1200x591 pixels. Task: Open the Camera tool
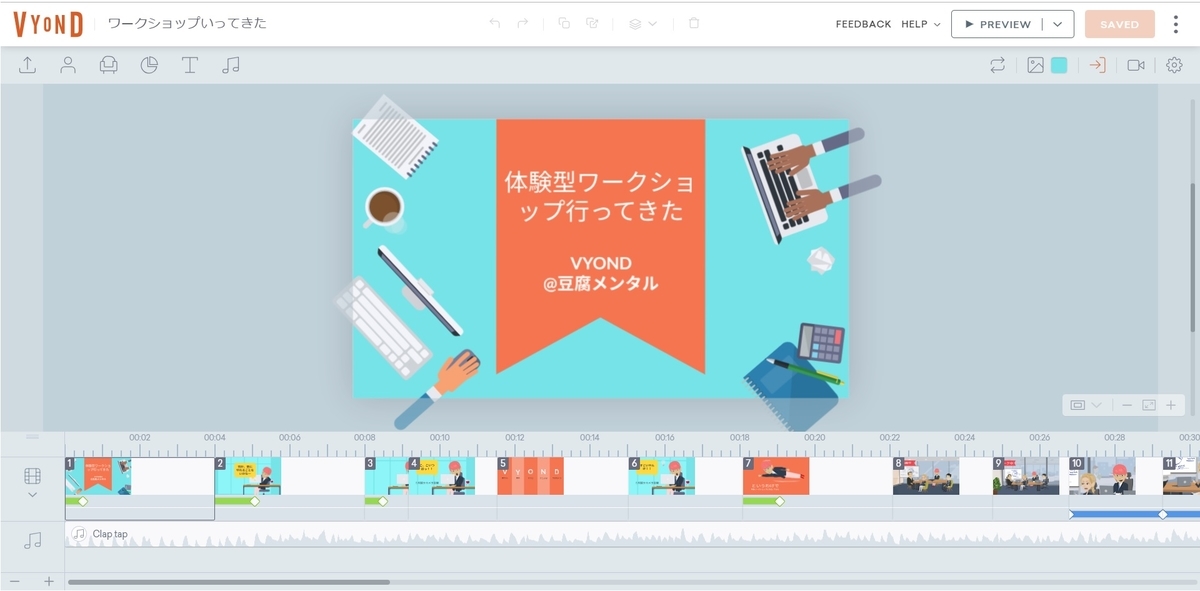point(1136,65)
